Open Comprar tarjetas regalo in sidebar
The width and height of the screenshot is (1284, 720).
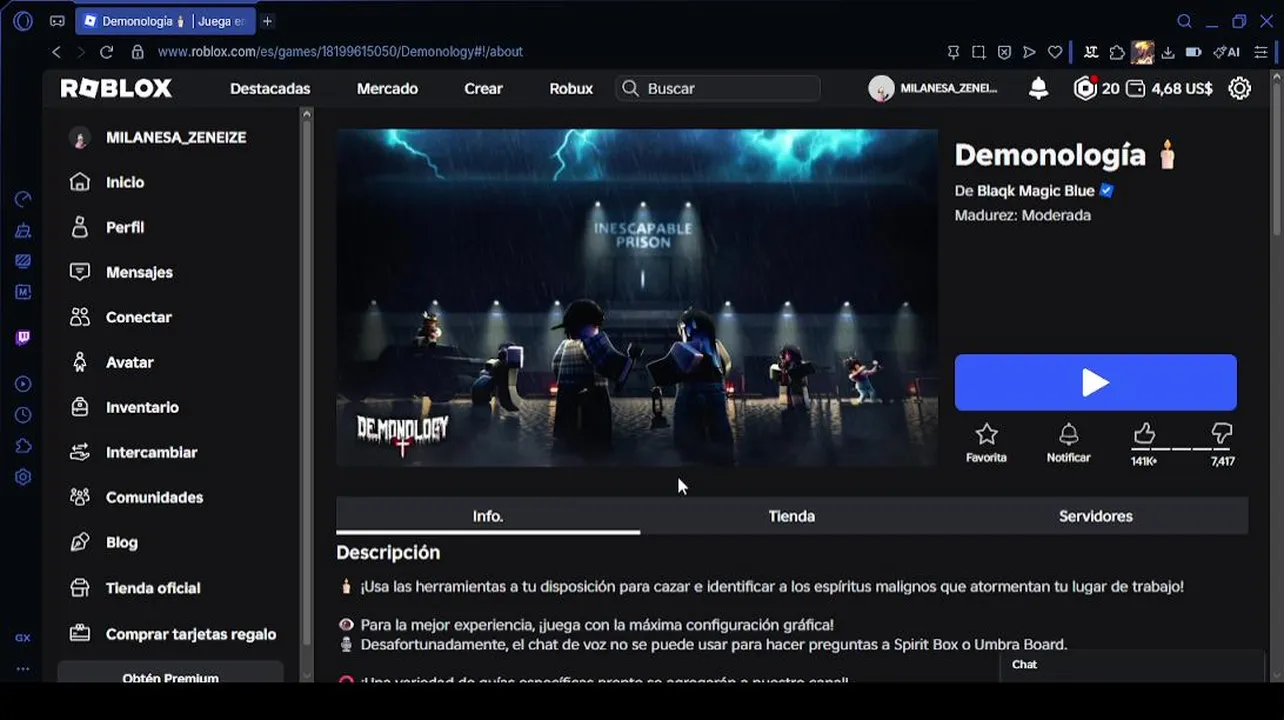coord(172,634)
